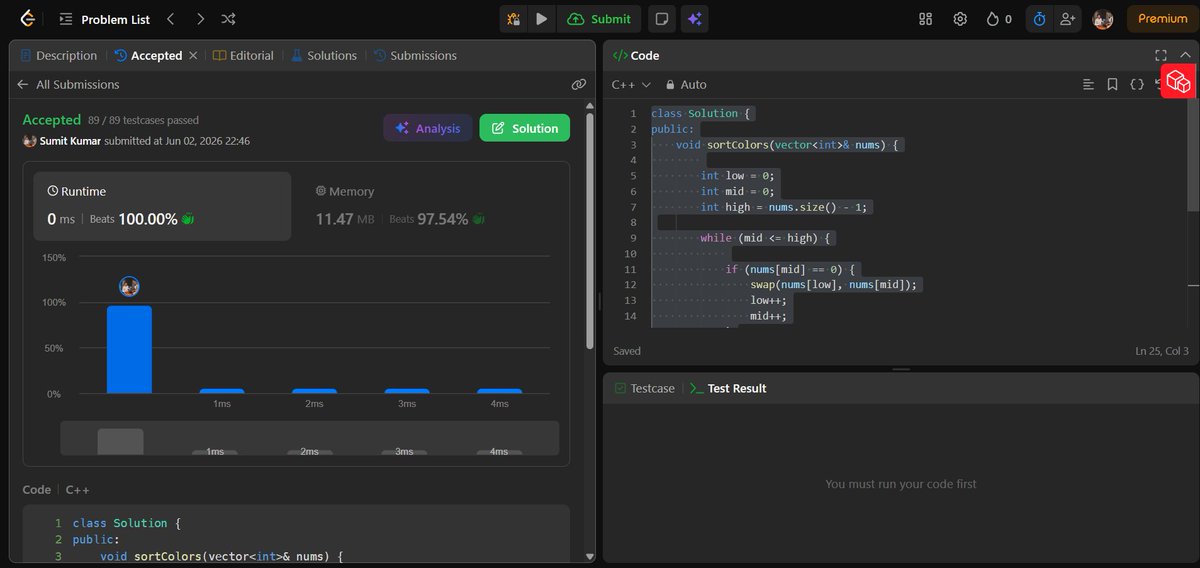This screenshot has height=568, width=1200.
Task: Open the AI sparkle assistant icon
Action: pos(693,19)
